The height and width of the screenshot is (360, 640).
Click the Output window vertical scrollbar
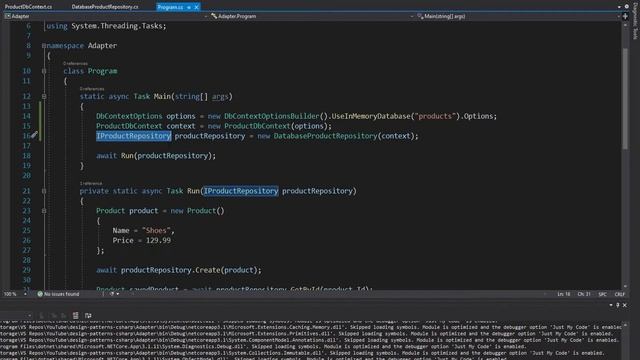coord(625,341)
